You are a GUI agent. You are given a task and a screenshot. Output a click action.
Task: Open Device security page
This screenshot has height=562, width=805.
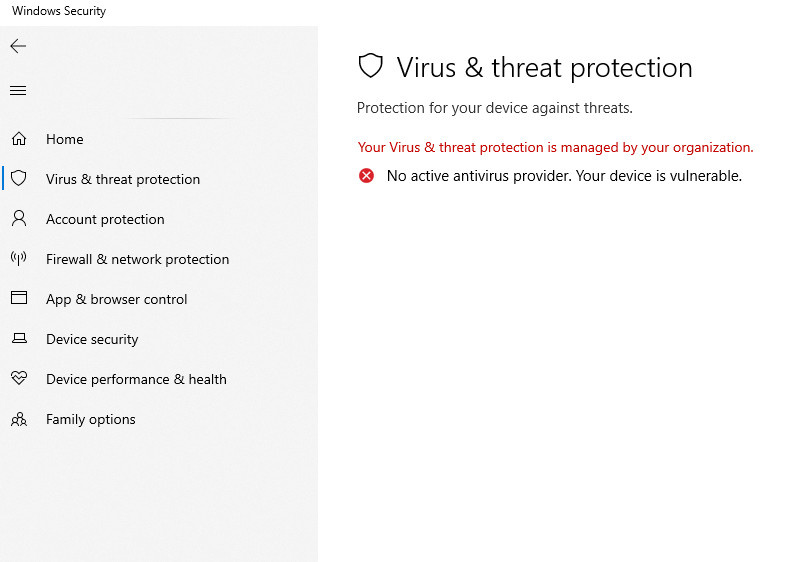point(92,339)
